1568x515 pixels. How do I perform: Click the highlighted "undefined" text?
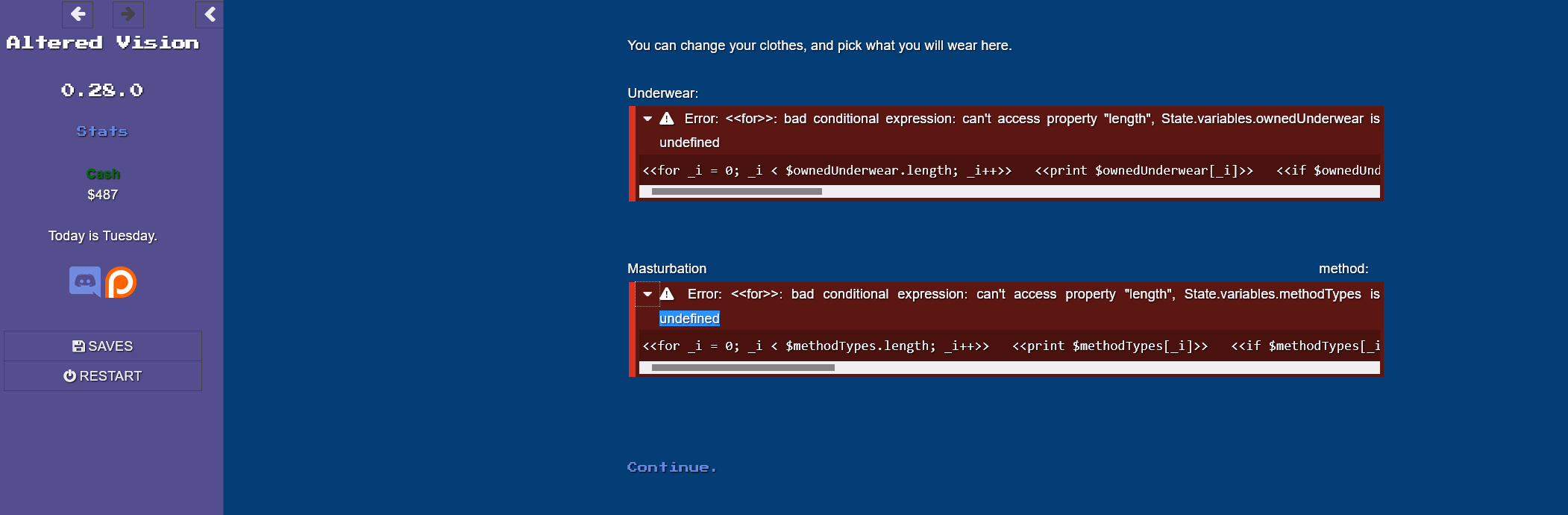coord(689,319)
